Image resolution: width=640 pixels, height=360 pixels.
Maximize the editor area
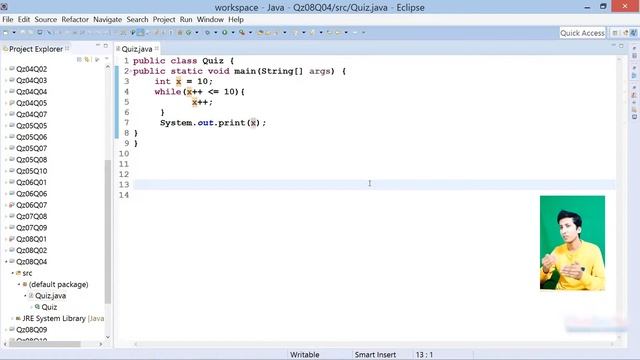click(x=621, y=46)
